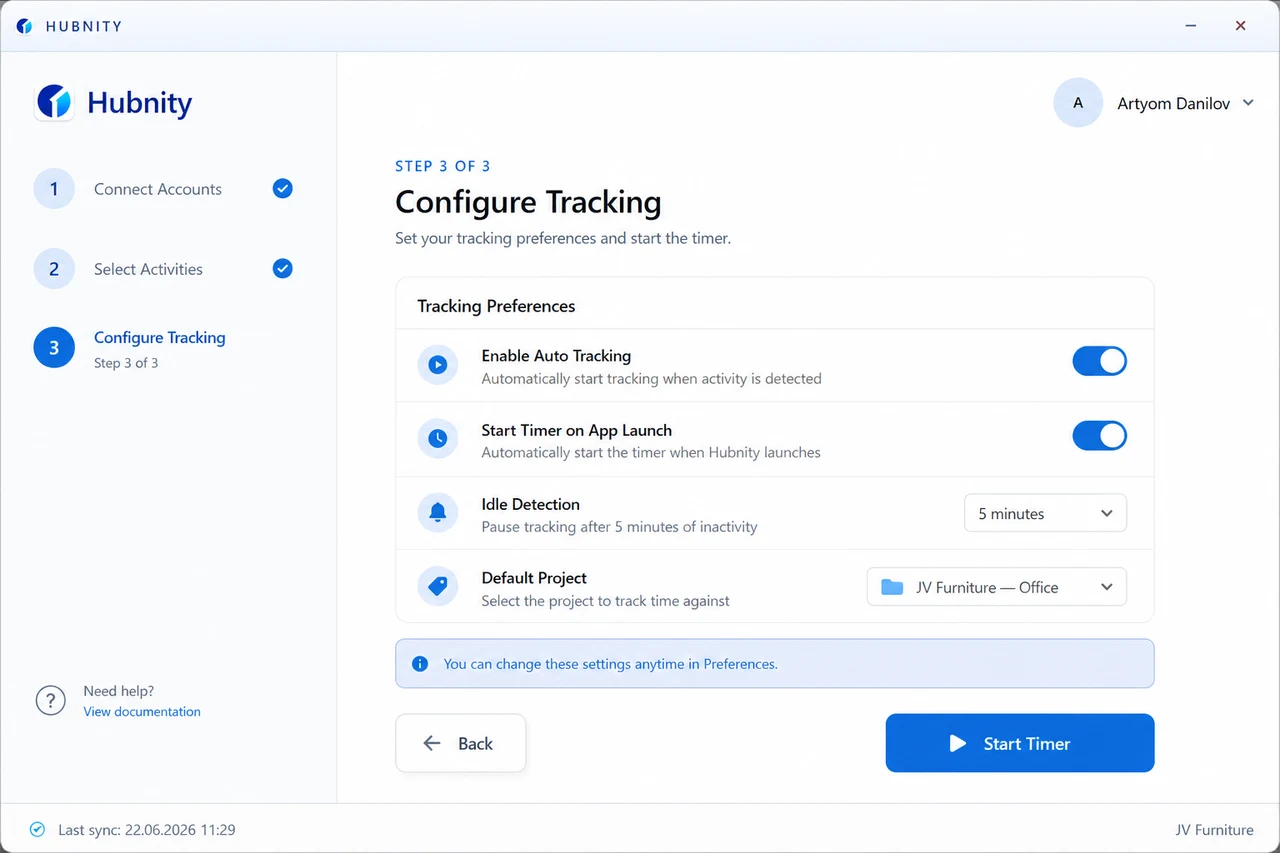Click the Default Project label
Screen dimensions: 1280x853
(x=534, y=578)
